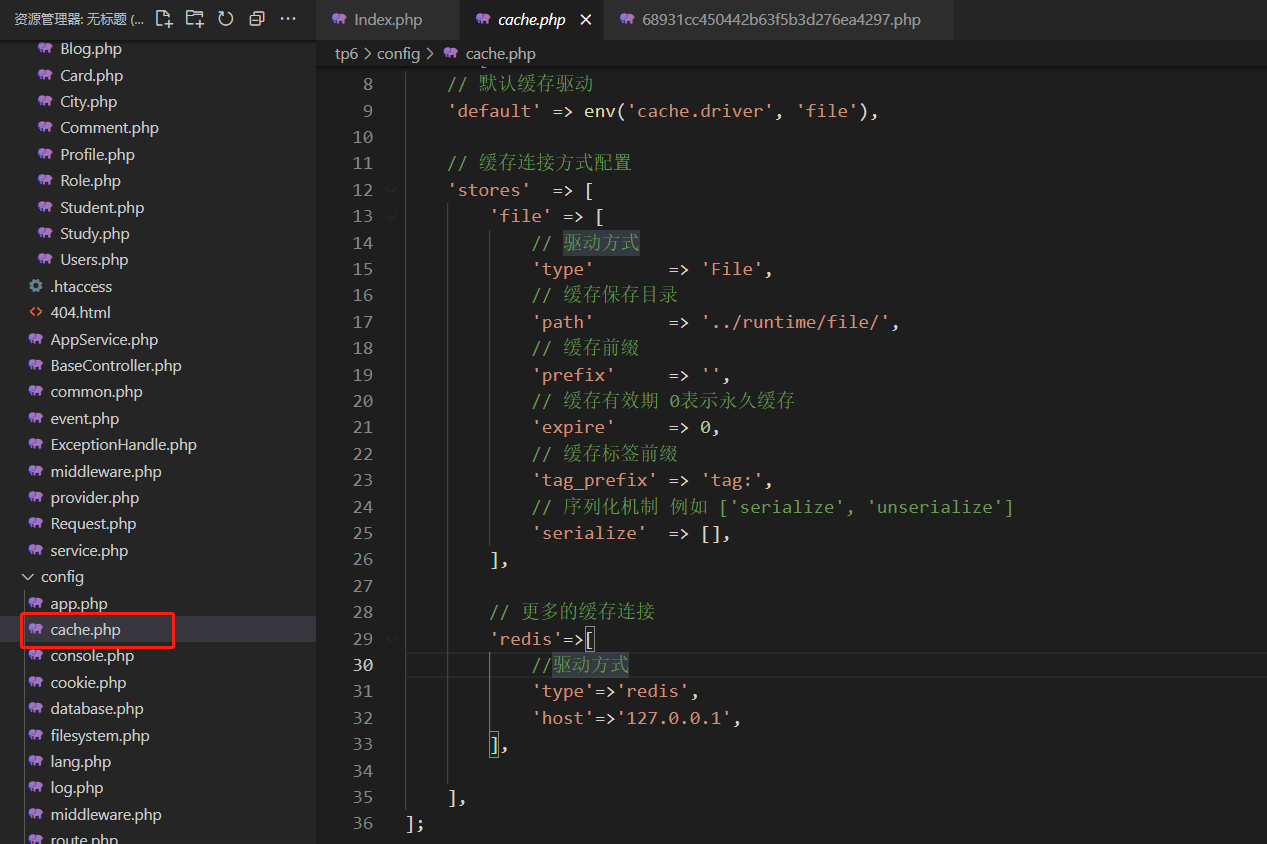Open console.php in the config folder
The image size is (1267, 844).
(x=92, y=656)
